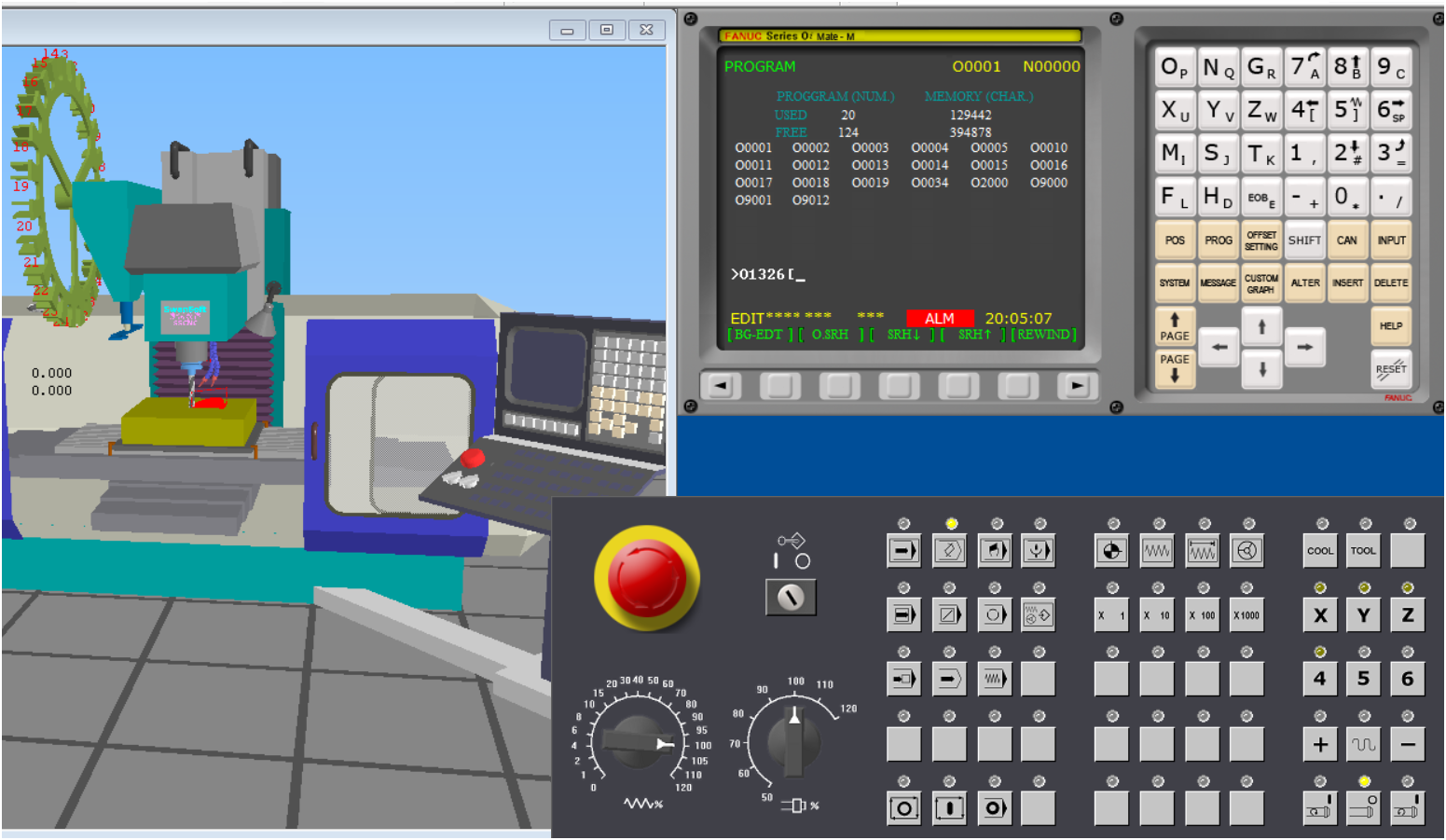This screenshot has height=840, width=1446.
Task: Click the PAGE down key
Action: (x=1175, y=368)
